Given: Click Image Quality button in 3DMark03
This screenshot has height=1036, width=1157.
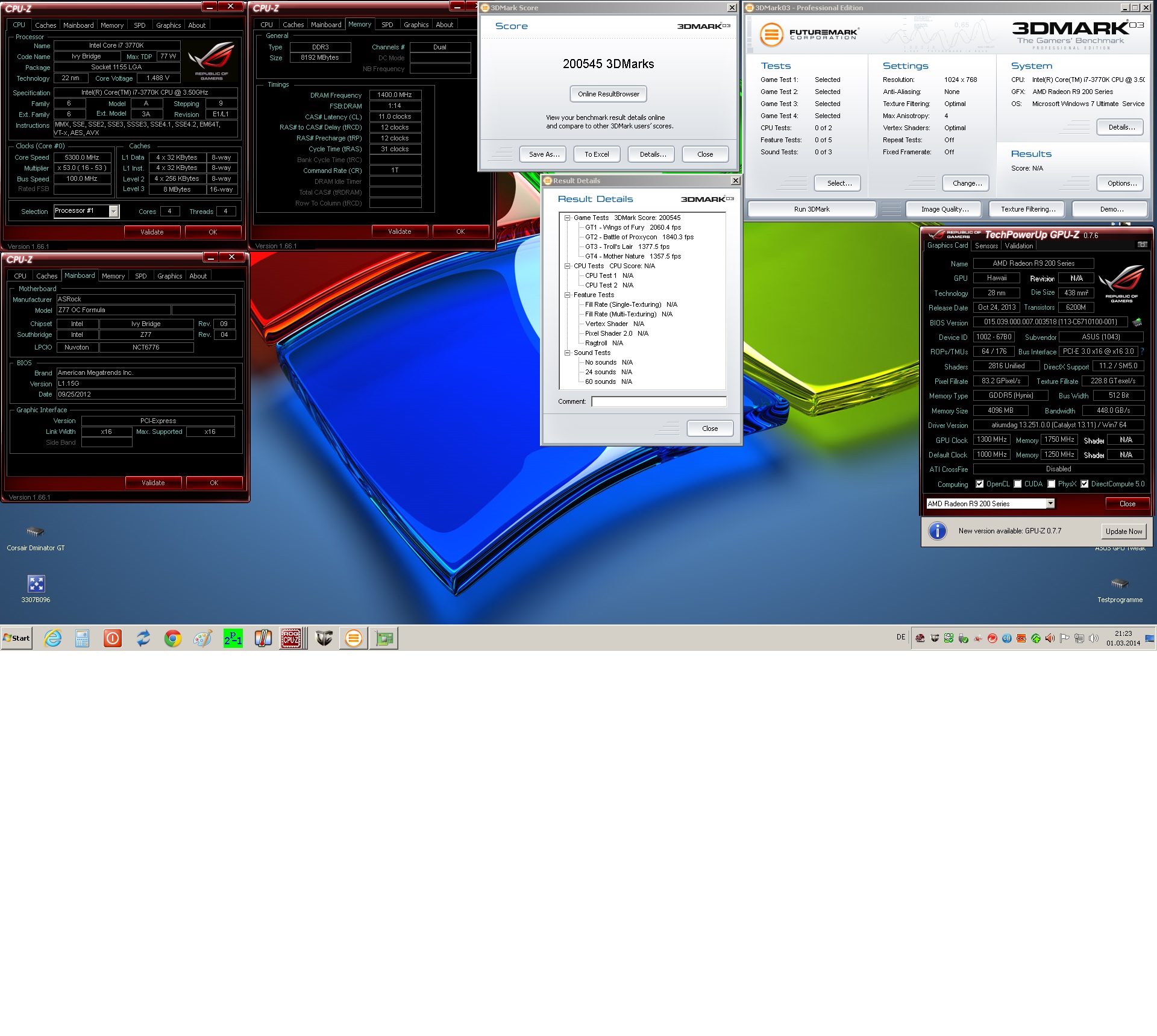Looking at the screenshot, I should [945, 209].
